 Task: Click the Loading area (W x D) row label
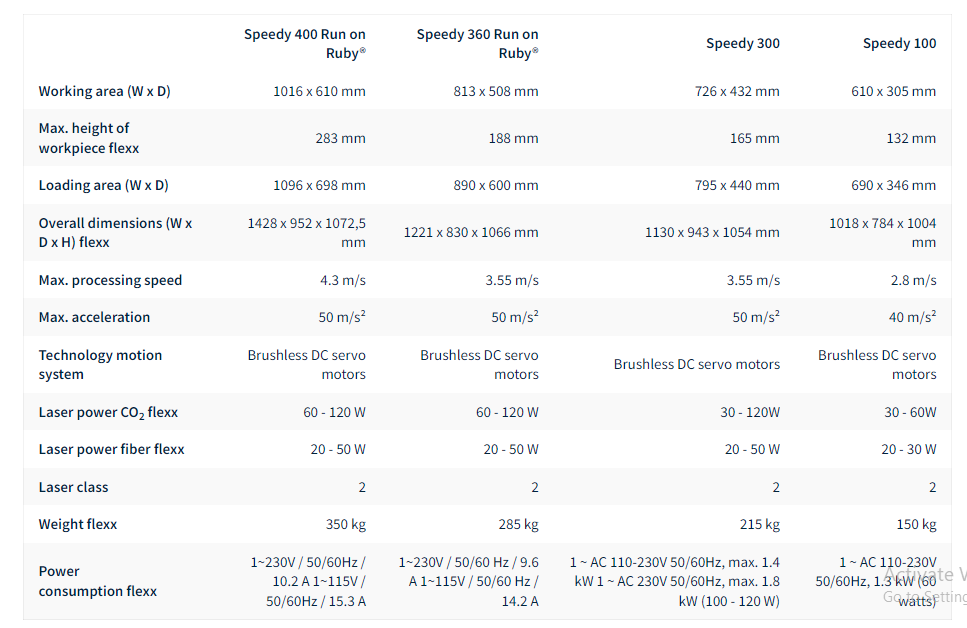pos(103,185)
